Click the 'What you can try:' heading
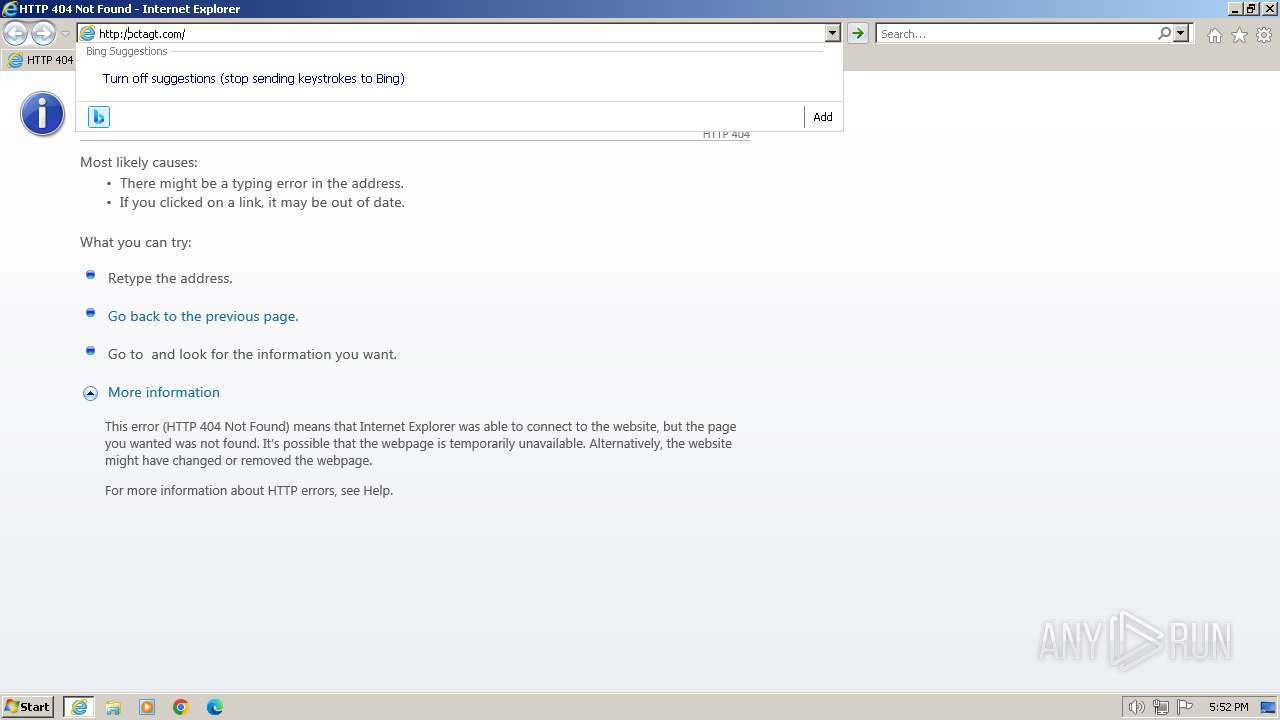Viewport: 1280px width, 720px height. [x=136, y=242]
